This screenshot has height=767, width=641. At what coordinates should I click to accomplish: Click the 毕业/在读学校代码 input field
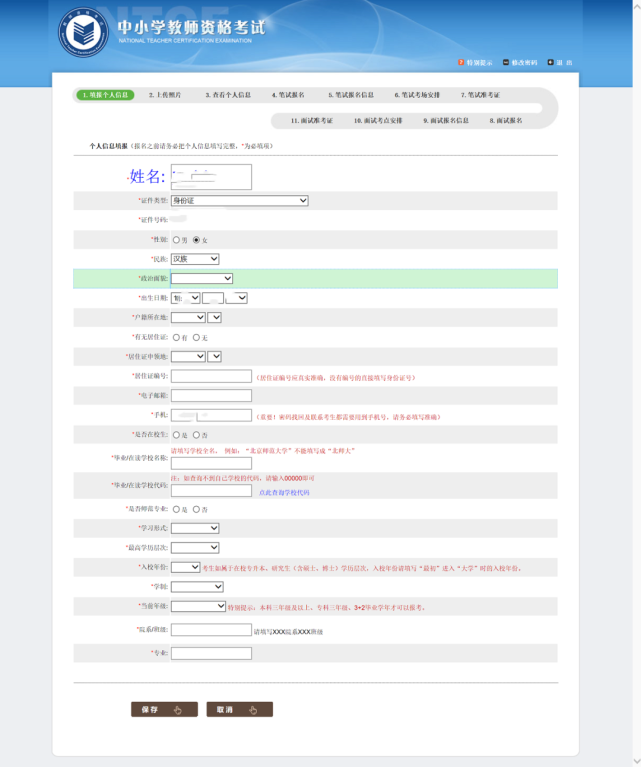pos(211,491)
